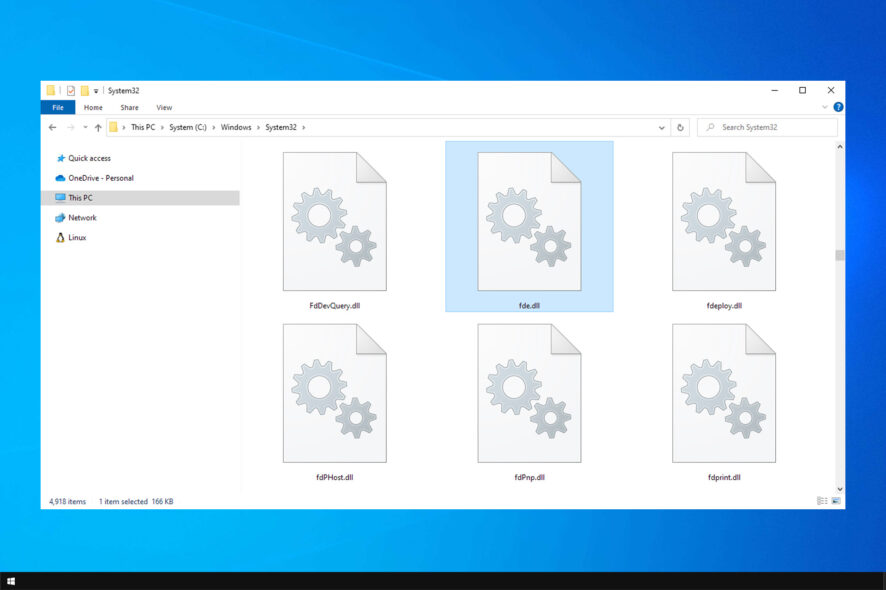Viewport: 886px width, 590px height.
Task: Navigate to This PC breadcrumb
Action: coord(143,127)
